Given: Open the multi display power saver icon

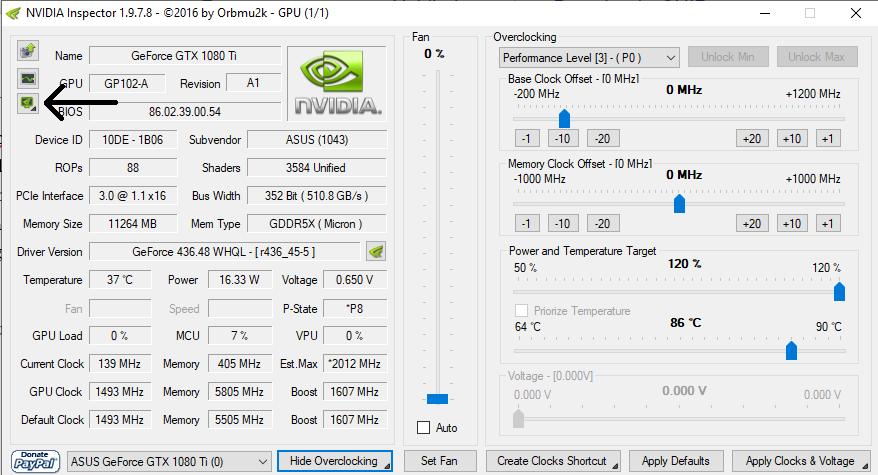Looking at the screenshot, I should click(x=27, y=104).
